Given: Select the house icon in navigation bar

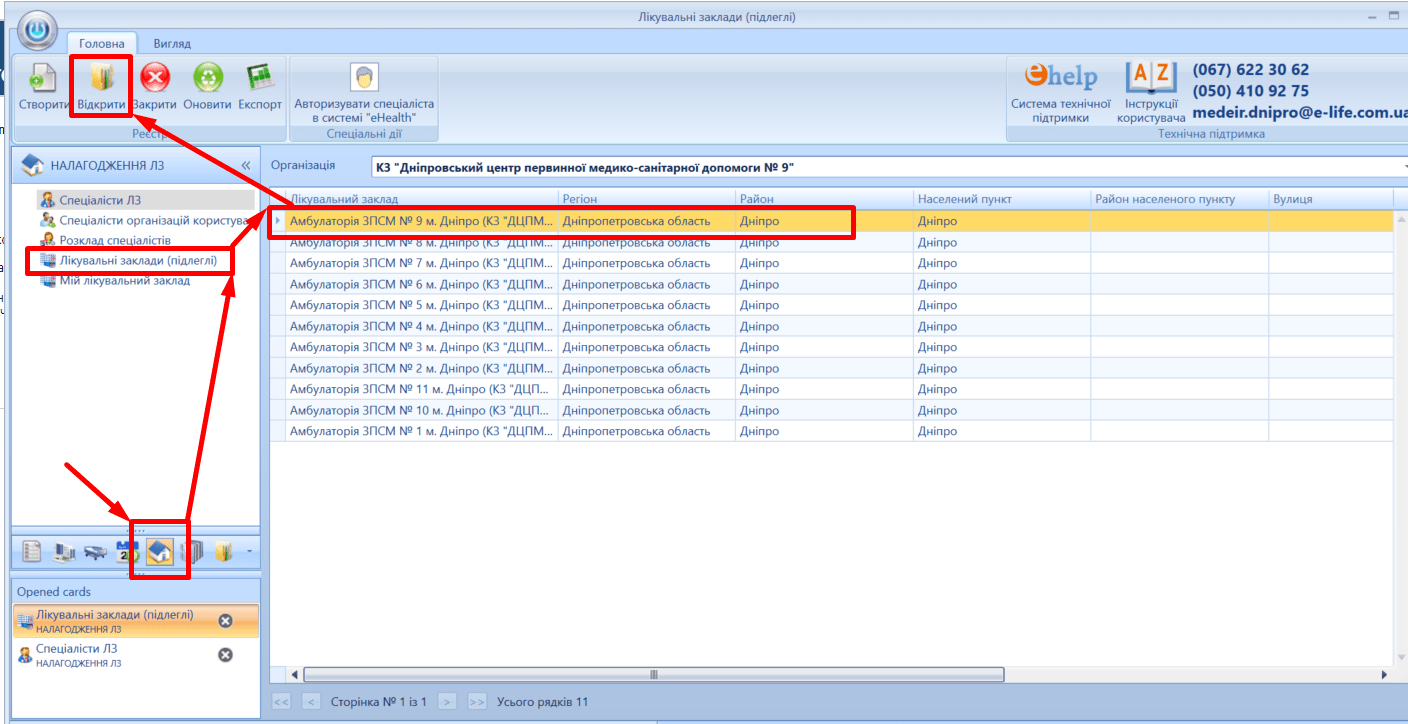Looking at the screenshot, I should (159, 551).
